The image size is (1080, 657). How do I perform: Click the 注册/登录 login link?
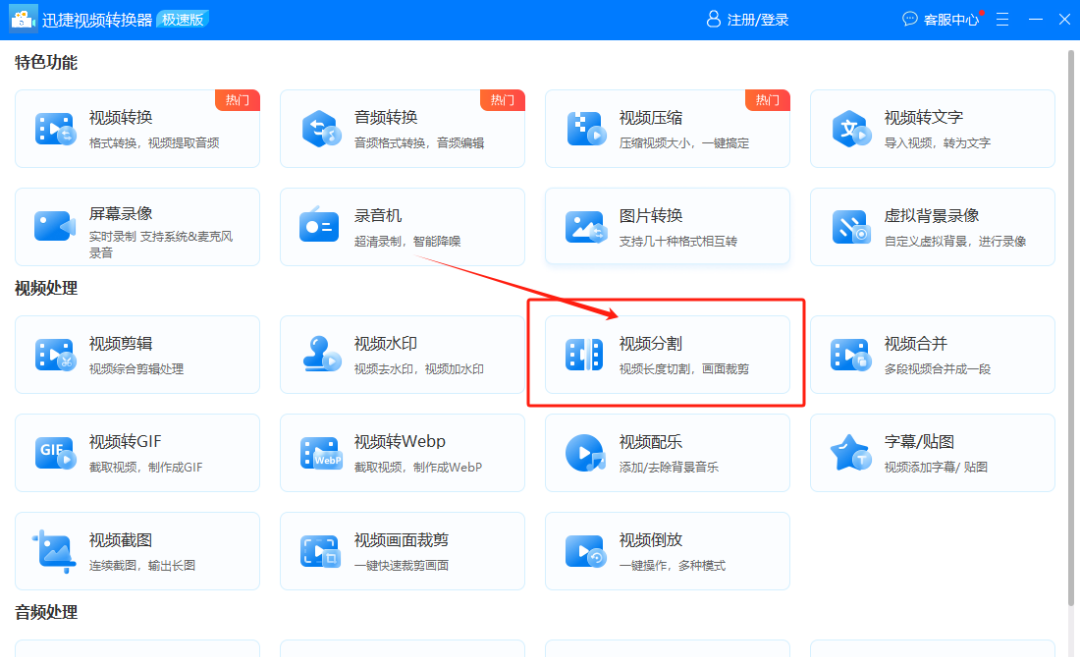(x=758, y=20)
